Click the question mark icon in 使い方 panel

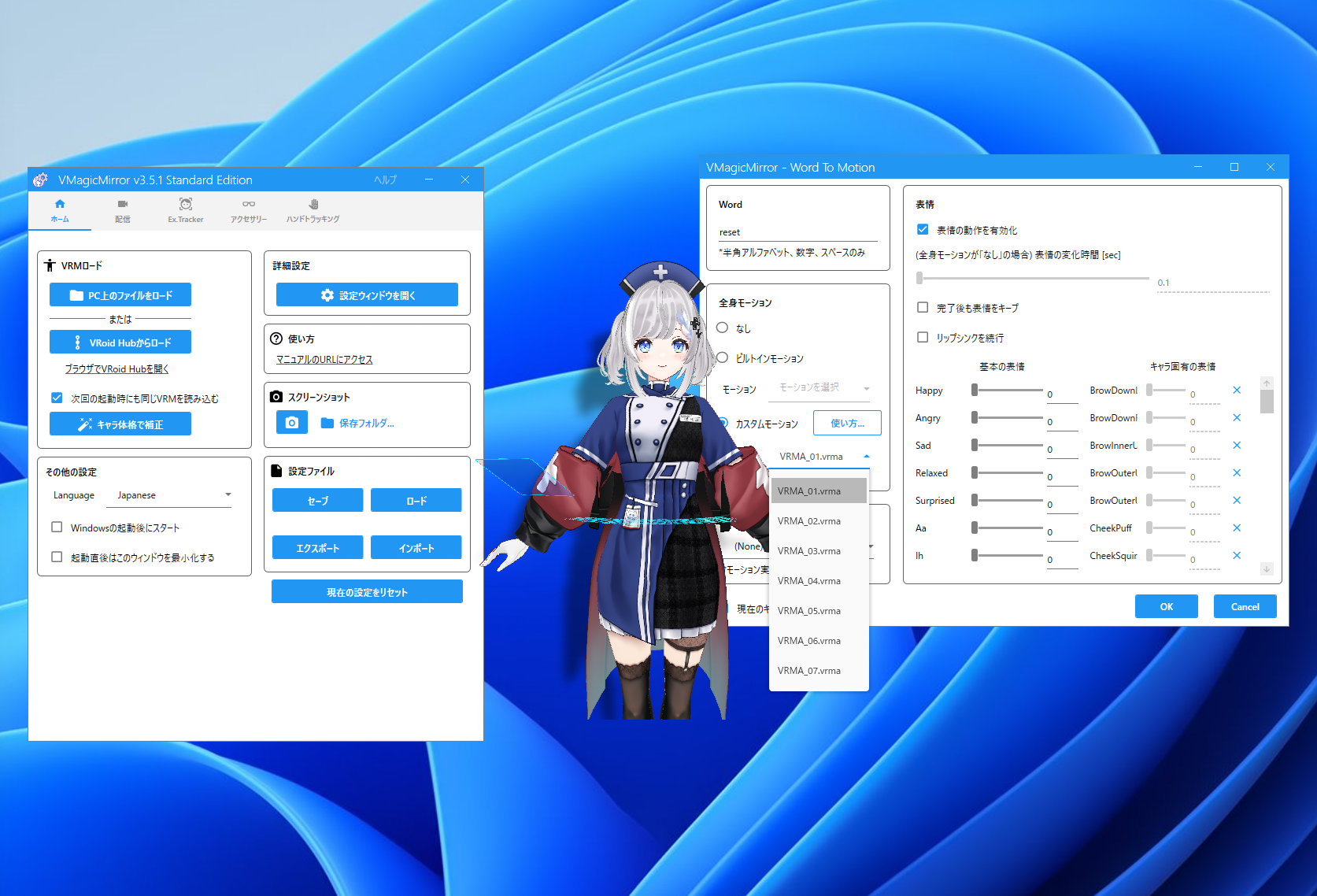[276, 339]
